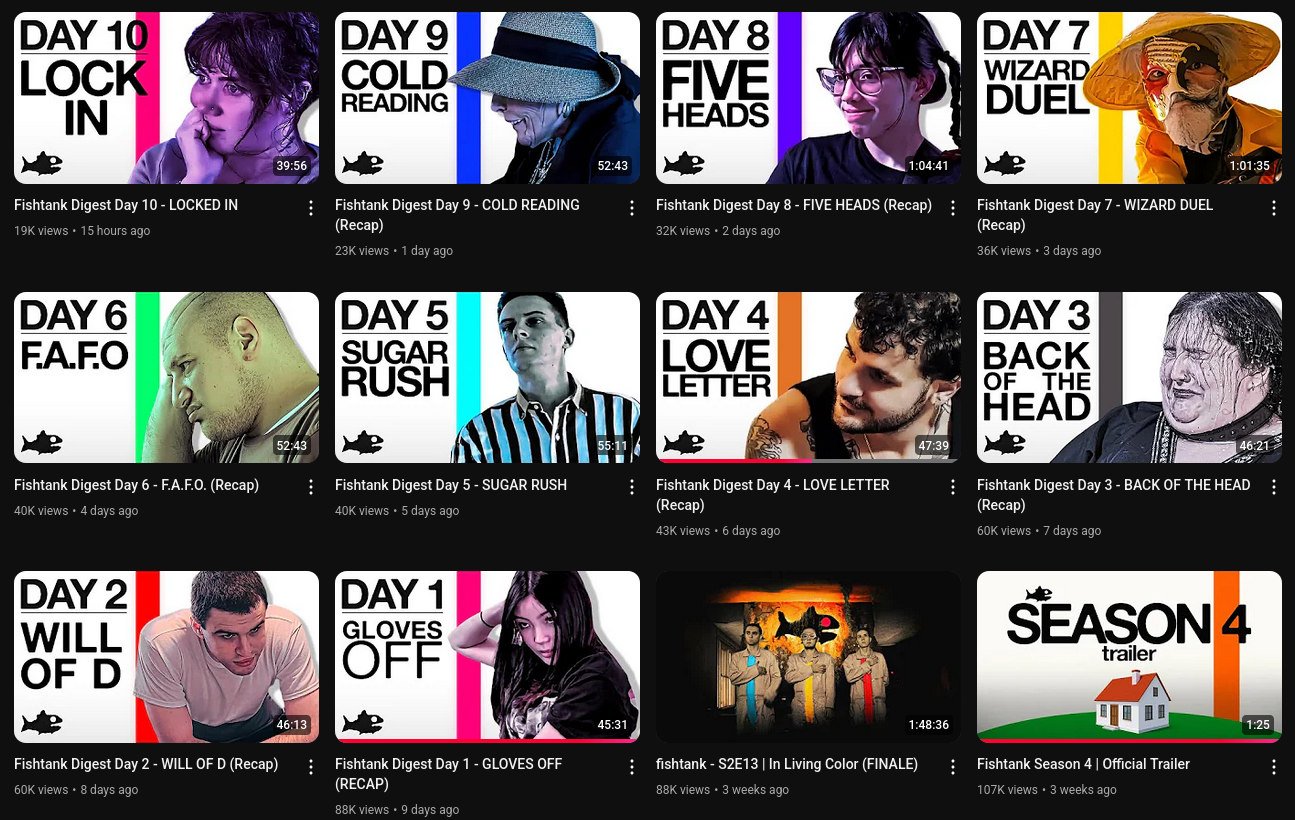Open more options for S2E13 In Living Color video
This screenshot has height=820, width=1295.
tap(953, 767)
